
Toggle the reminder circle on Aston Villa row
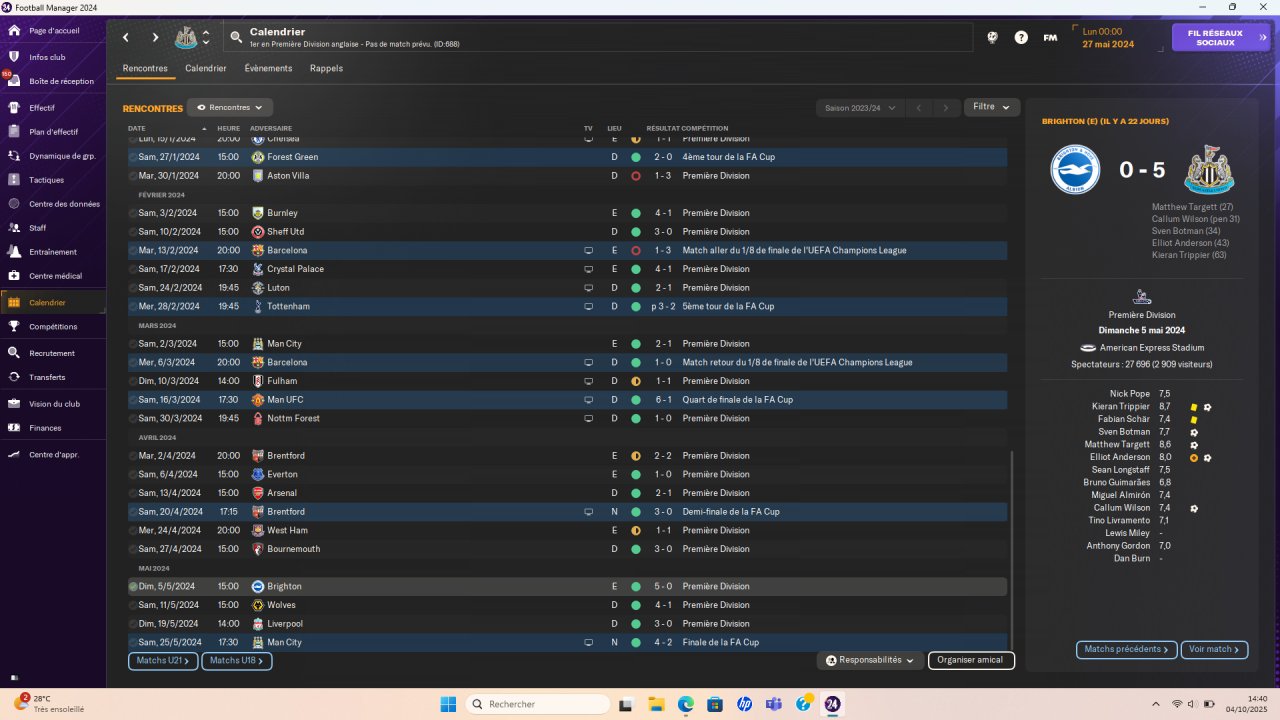pos(133,176)
